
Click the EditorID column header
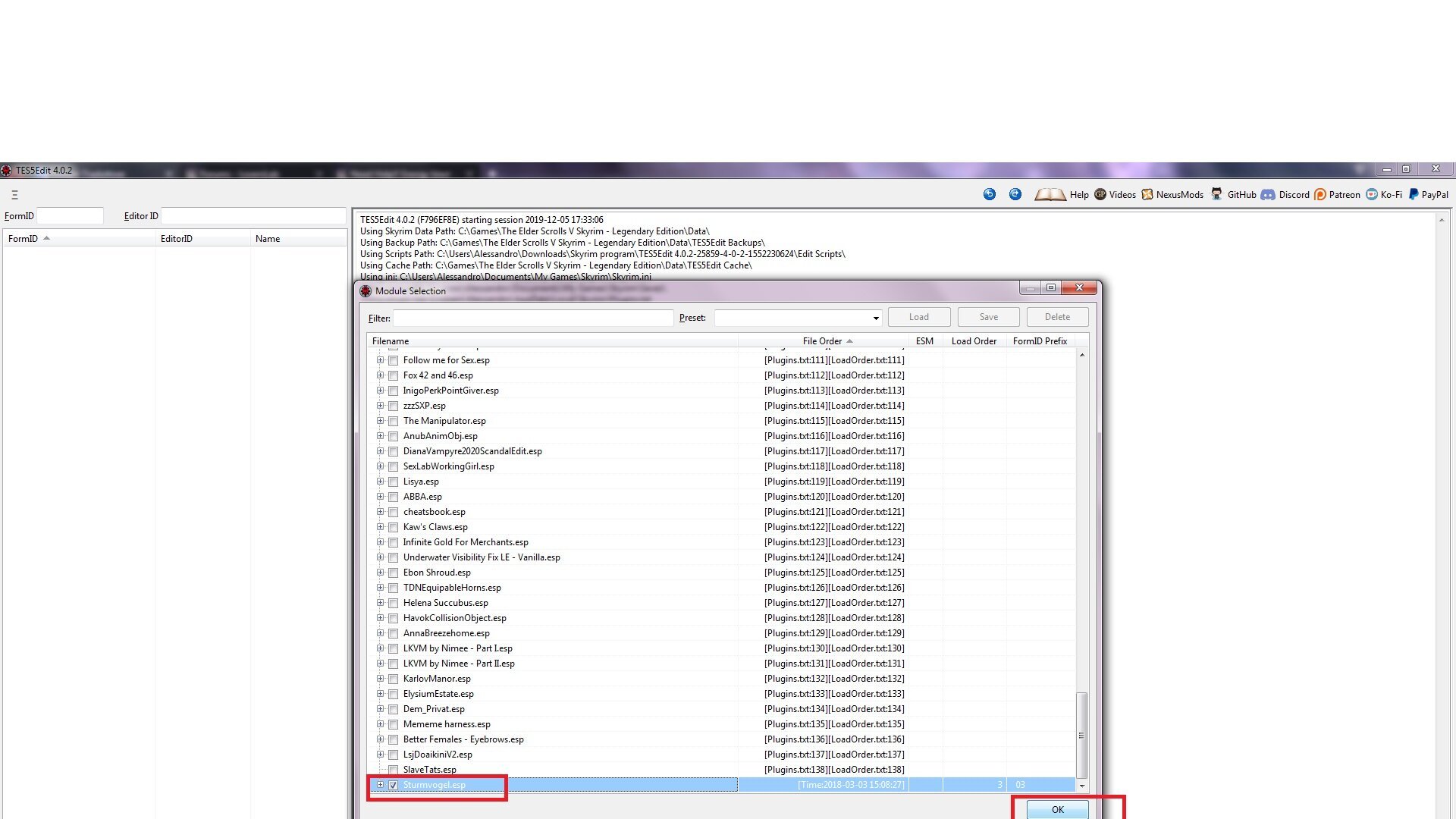coord(203,239)
